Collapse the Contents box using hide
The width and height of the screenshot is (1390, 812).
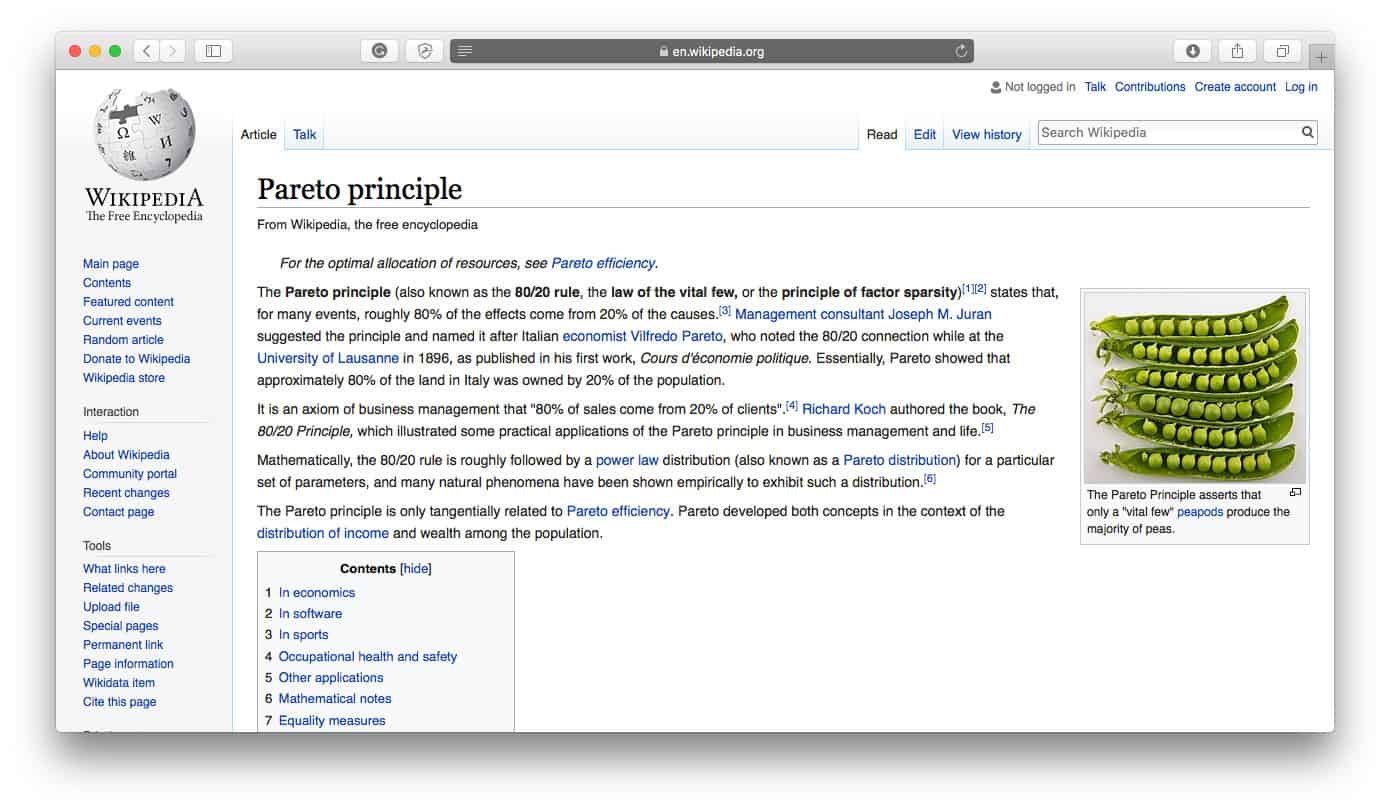pos(416,569)
